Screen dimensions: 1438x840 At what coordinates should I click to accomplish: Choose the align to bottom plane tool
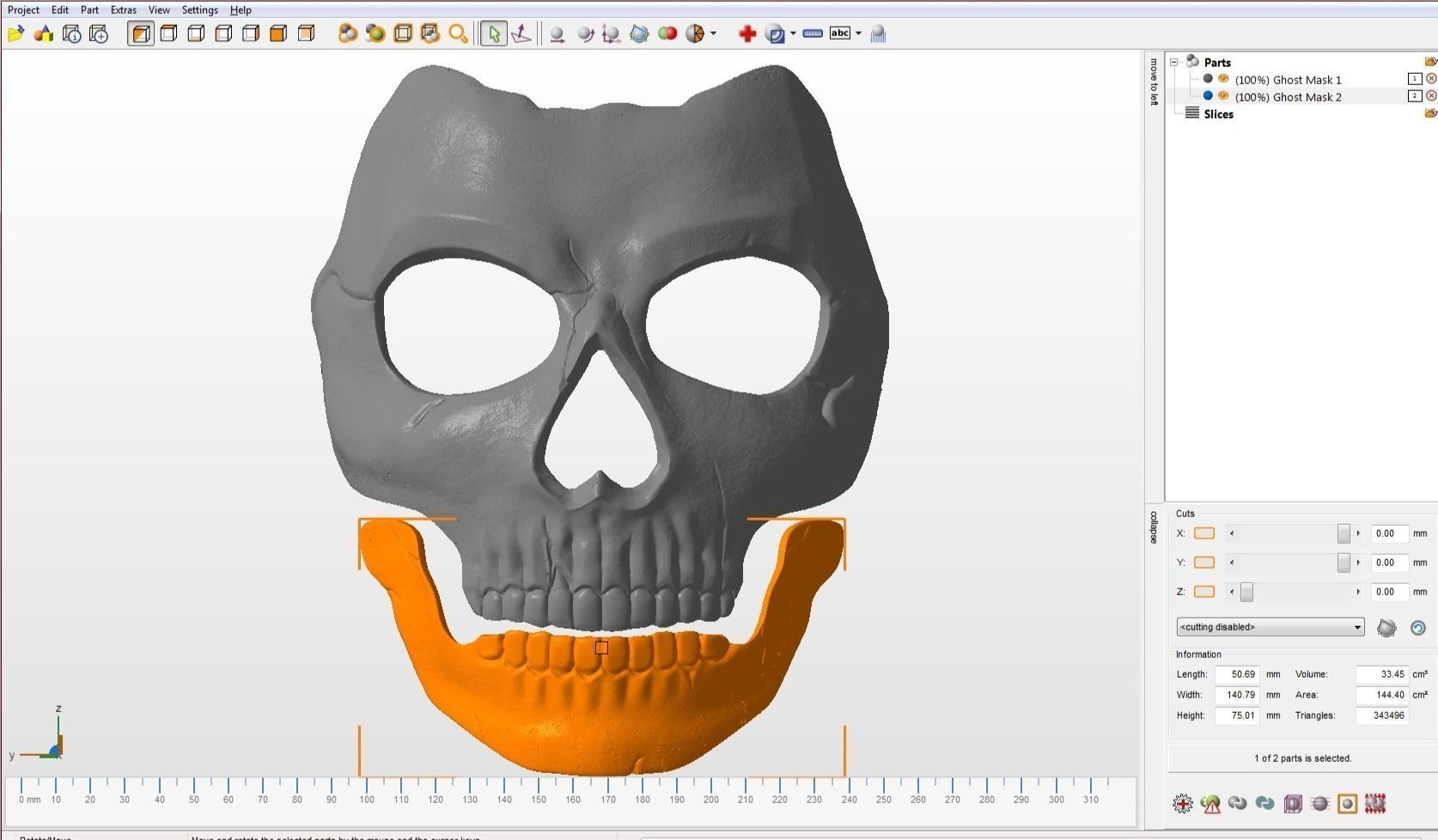pyautogui.click(x=521, y=33)
